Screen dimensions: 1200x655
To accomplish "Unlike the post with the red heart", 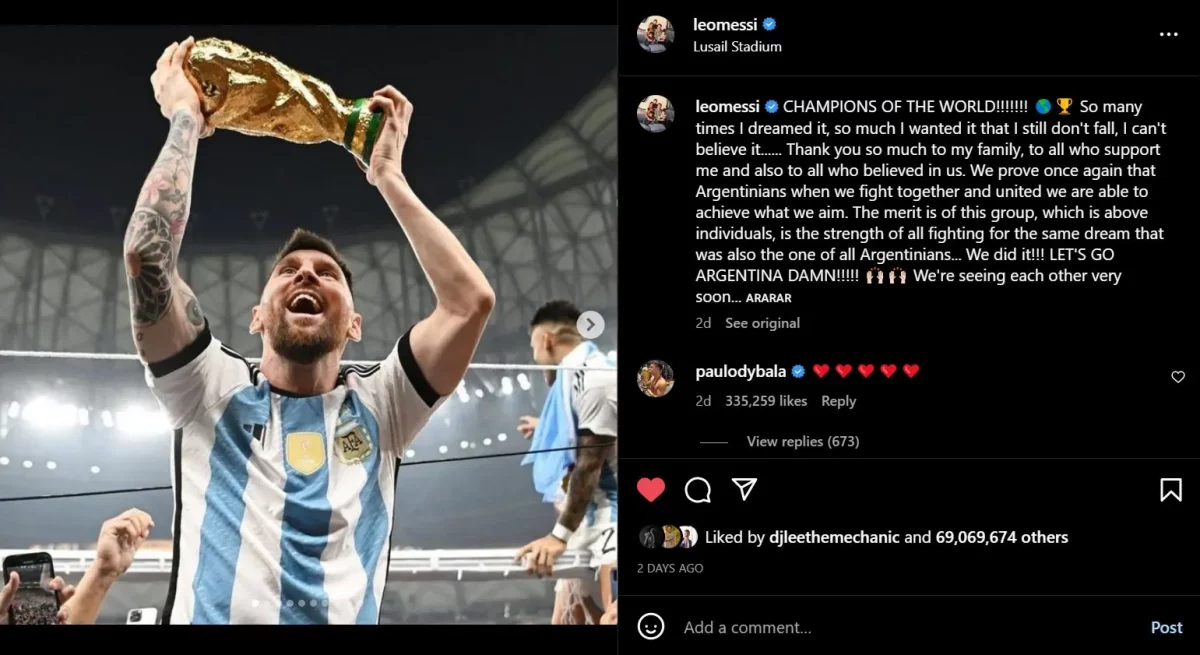I will 651,489.
